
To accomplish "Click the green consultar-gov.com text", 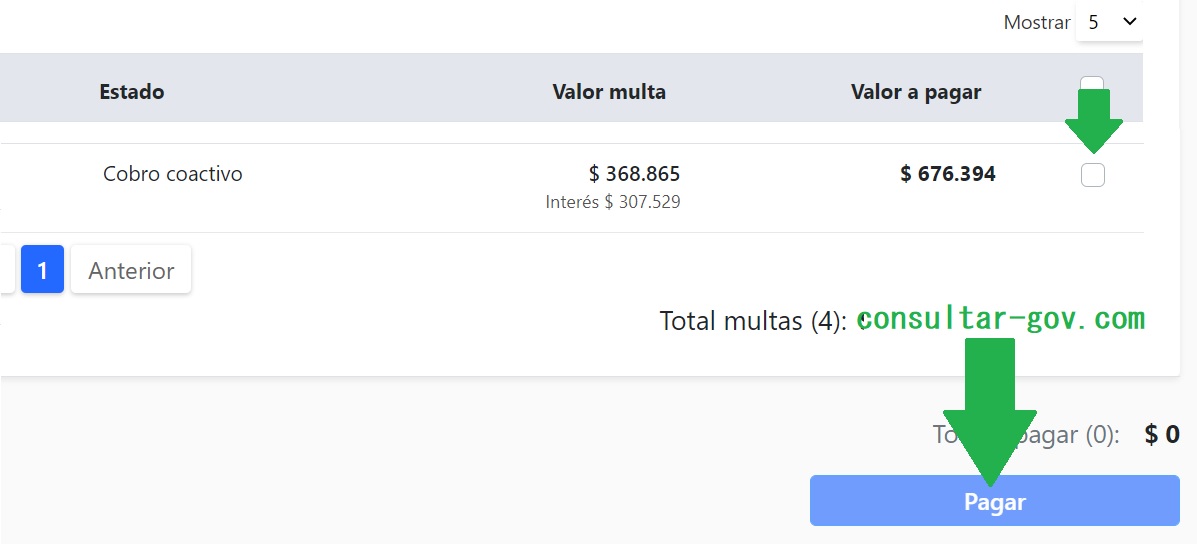I will (x=1000, y=319).
